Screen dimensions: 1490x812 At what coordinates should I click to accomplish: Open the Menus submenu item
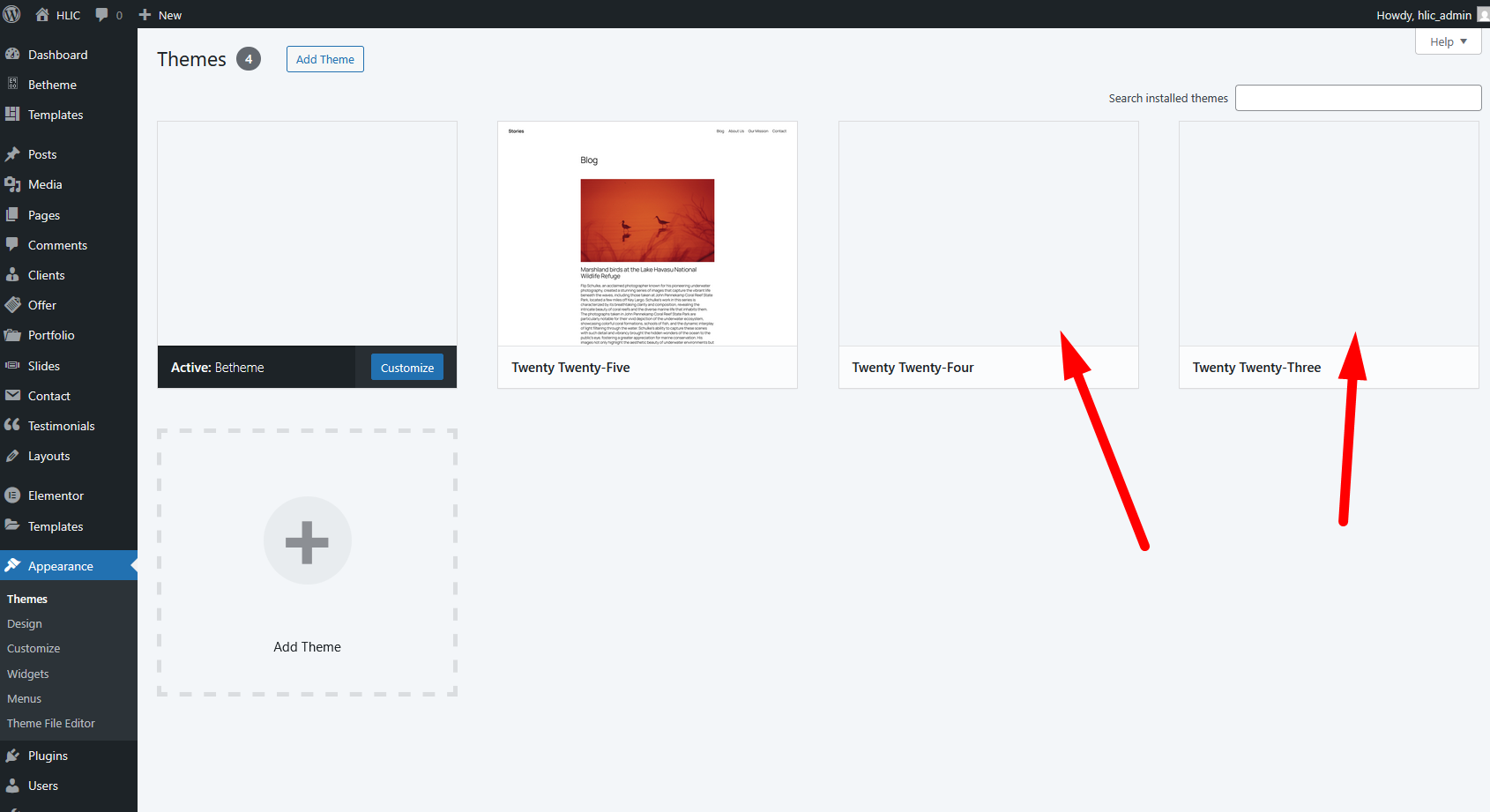(x=25, y=698)
